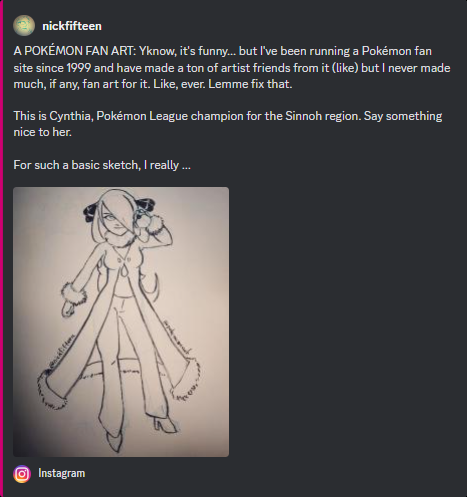The image size is (467, 497).
Task: Click the Instagram logo icon
Action: pyautogui.click(x=22, y=474)
